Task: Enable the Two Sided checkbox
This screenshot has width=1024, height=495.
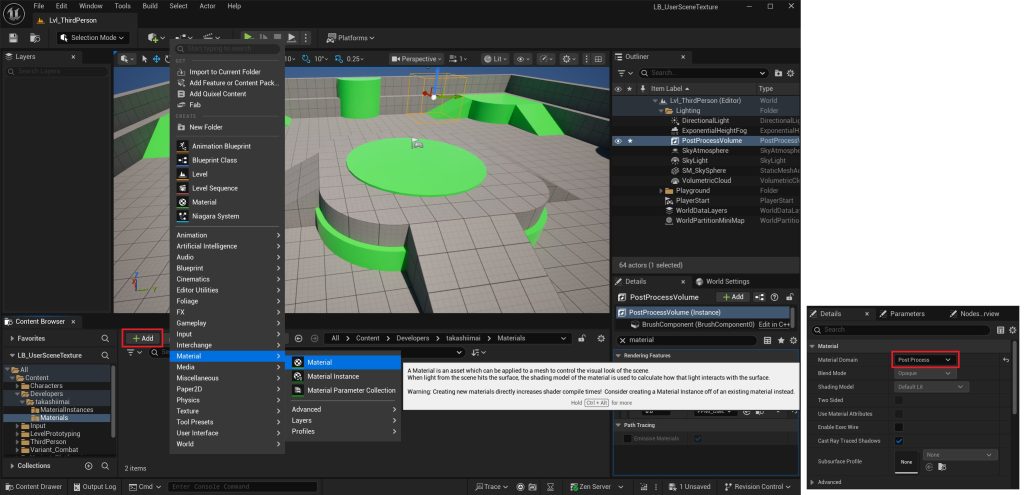Action: (x=899, y=400)
